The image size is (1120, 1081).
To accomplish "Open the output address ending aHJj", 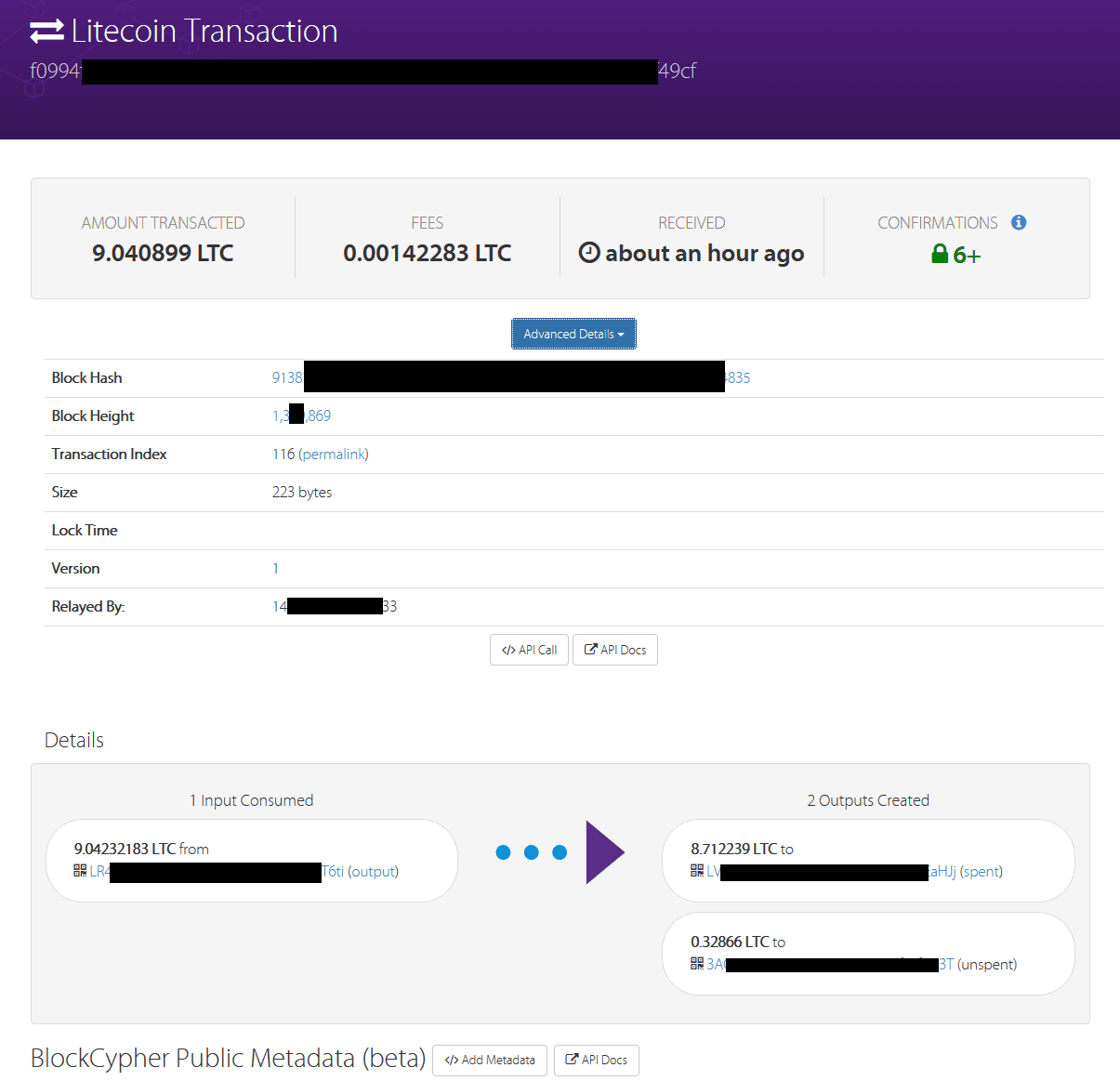I will [831, 871].
